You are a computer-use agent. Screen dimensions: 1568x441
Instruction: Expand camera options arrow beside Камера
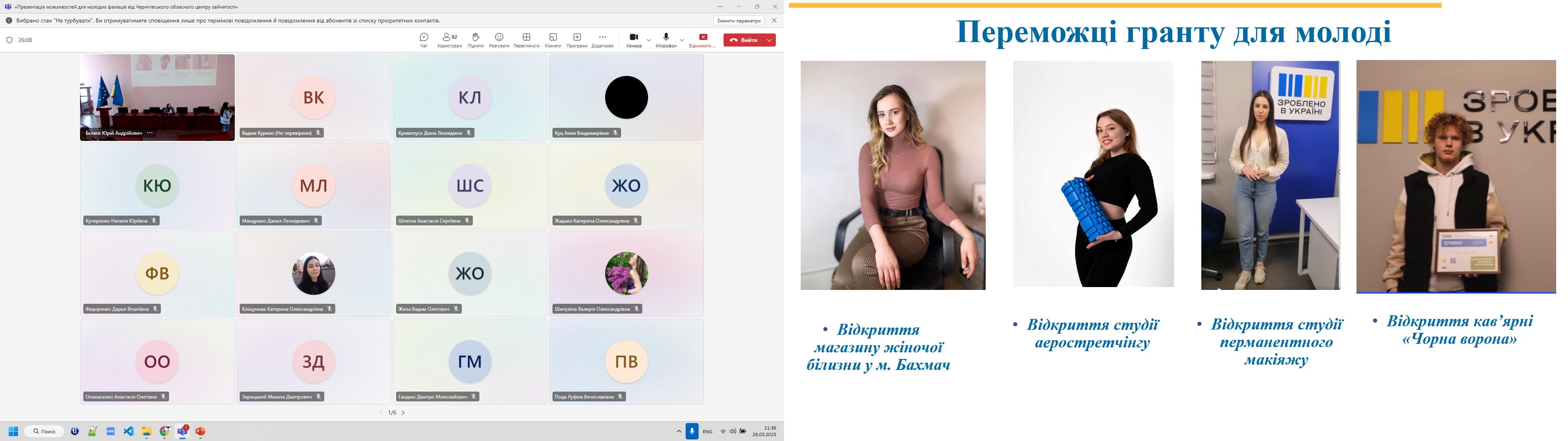tap(649, 40)
